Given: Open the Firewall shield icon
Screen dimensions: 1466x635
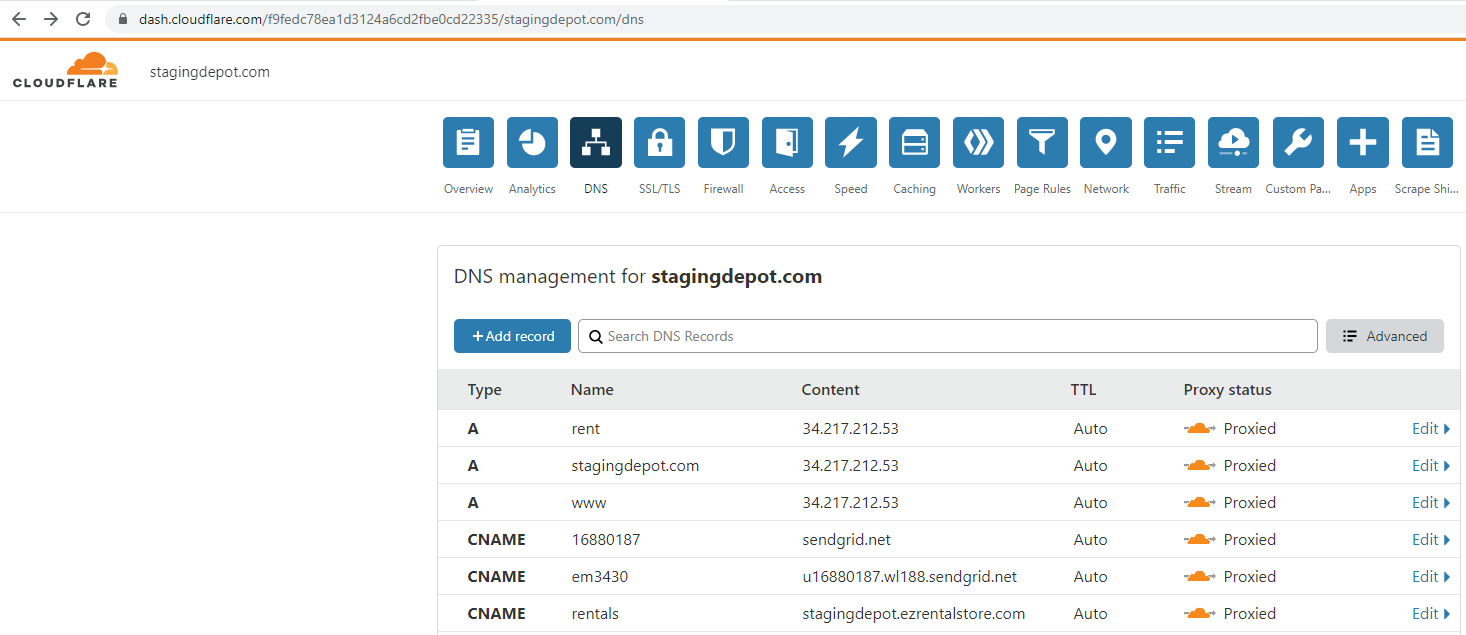Looking at the screenshot, I should pyautogui.click(x=723, y=142).
